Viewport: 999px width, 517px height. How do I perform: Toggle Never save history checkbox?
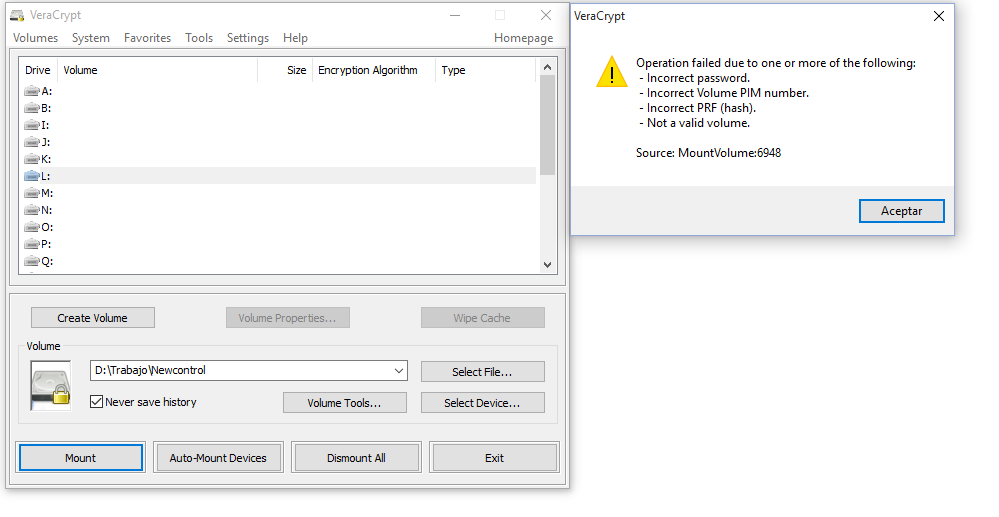pyautogui.click(x=96, y=402)
